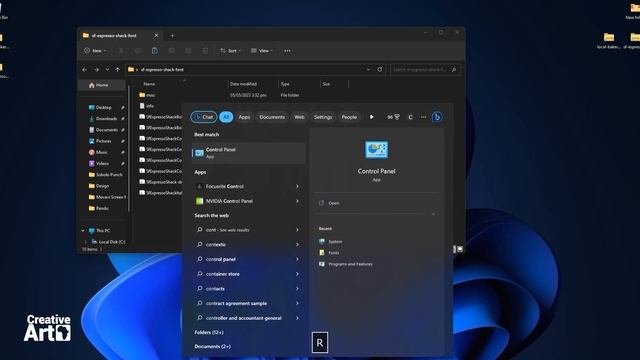Select the Settings filter tab
Screen dimensions: 640x360
tap(323, 117)
